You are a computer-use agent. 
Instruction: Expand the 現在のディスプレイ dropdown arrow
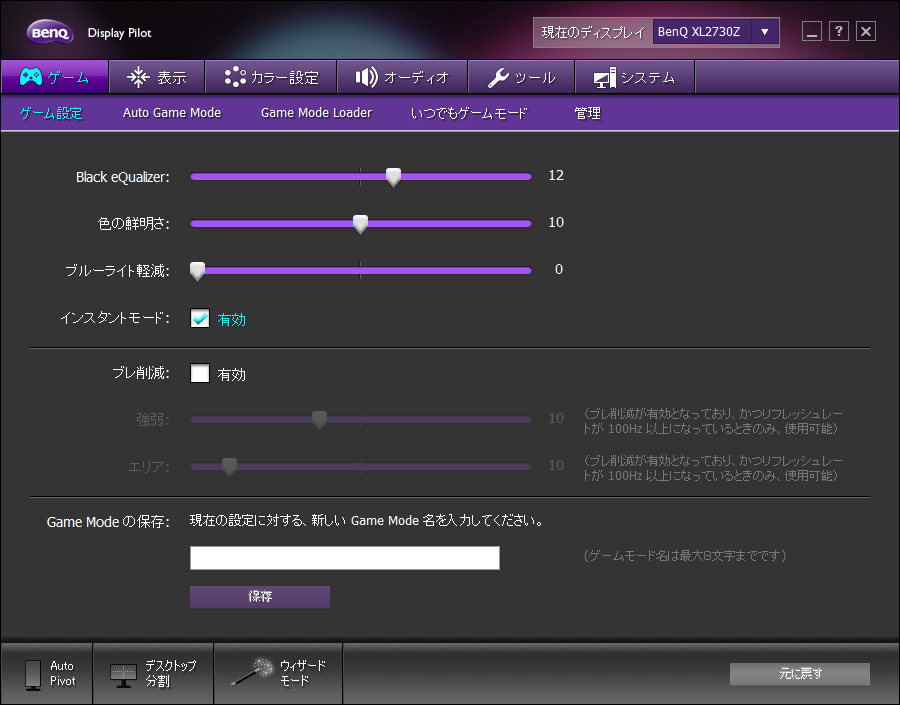(765, 32)
